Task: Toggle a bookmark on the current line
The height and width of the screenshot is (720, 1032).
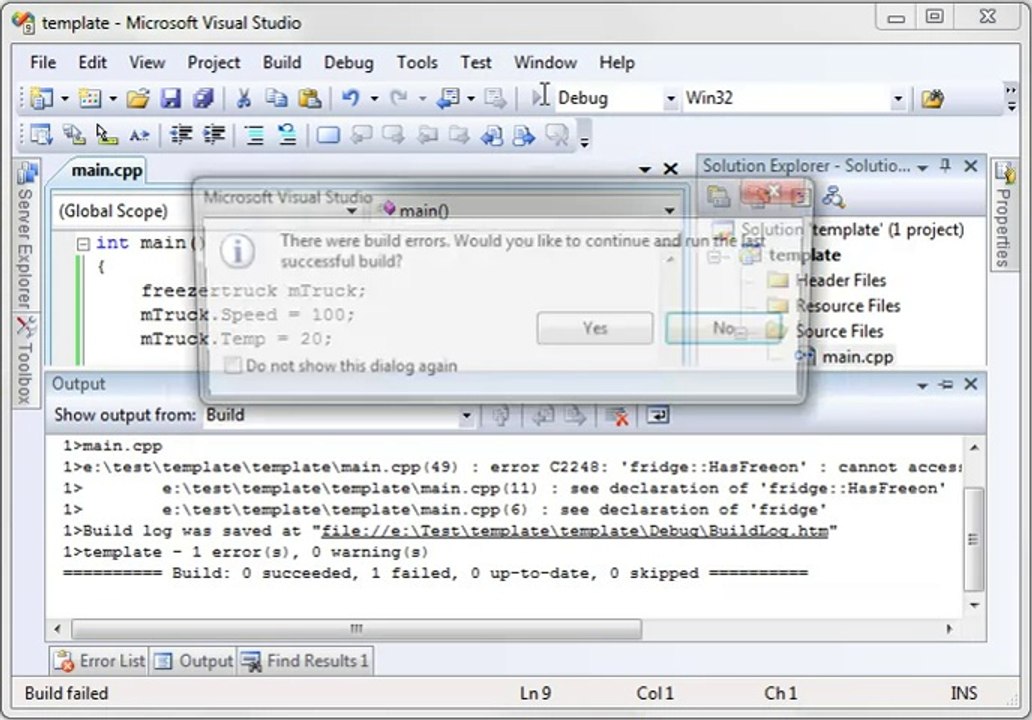Action: [328, 136]
